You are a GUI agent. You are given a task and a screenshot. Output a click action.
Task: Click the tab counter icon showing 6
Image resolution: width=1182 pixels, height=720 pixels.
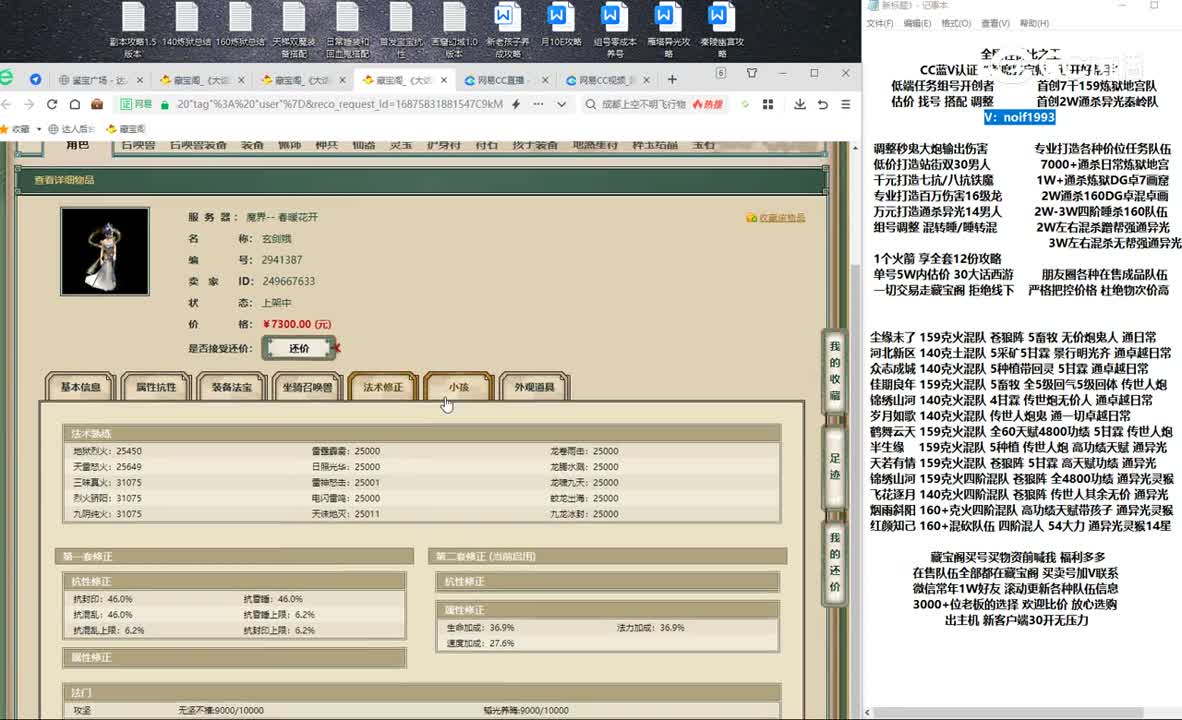coord(721,73)
